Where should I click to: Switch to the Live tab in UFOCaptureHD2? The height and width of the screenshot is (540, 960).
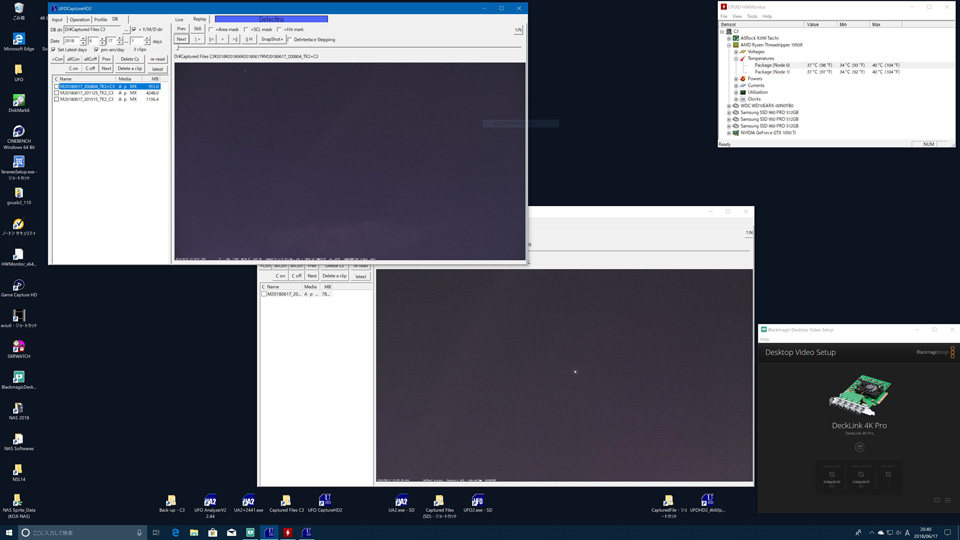tap(179, 20)
